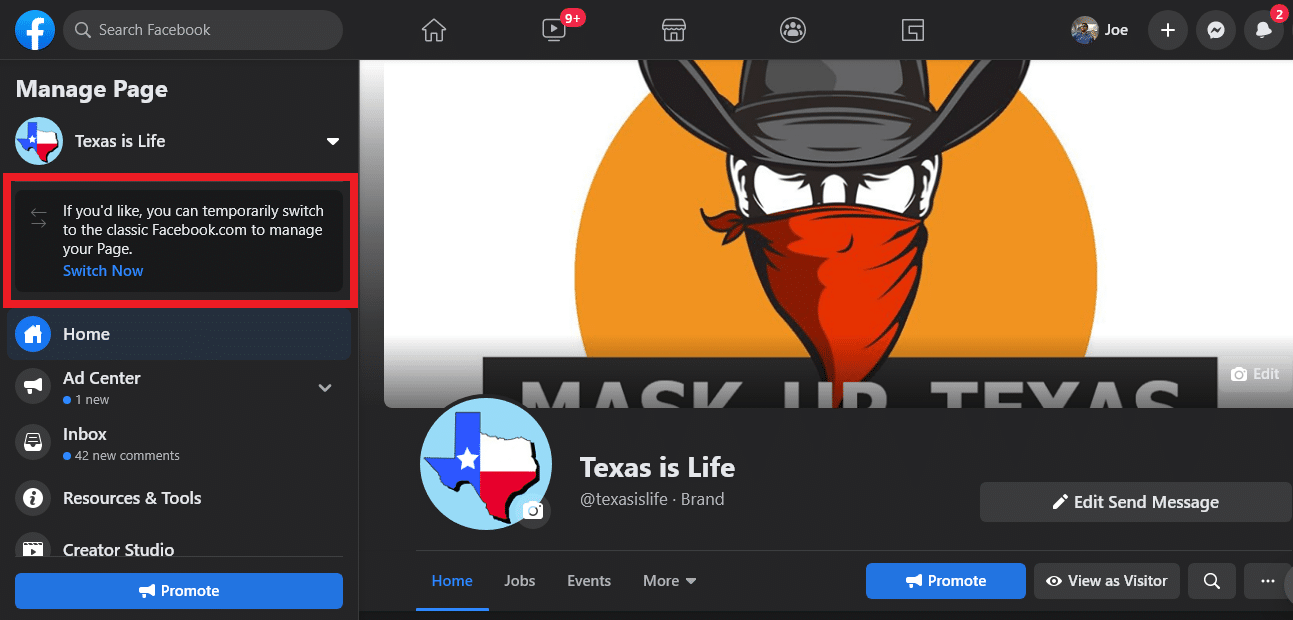The image size is (1293, 620).
Task: Open Inbox in sidebar
Action: pyautogui.click(x=179, y=443)
